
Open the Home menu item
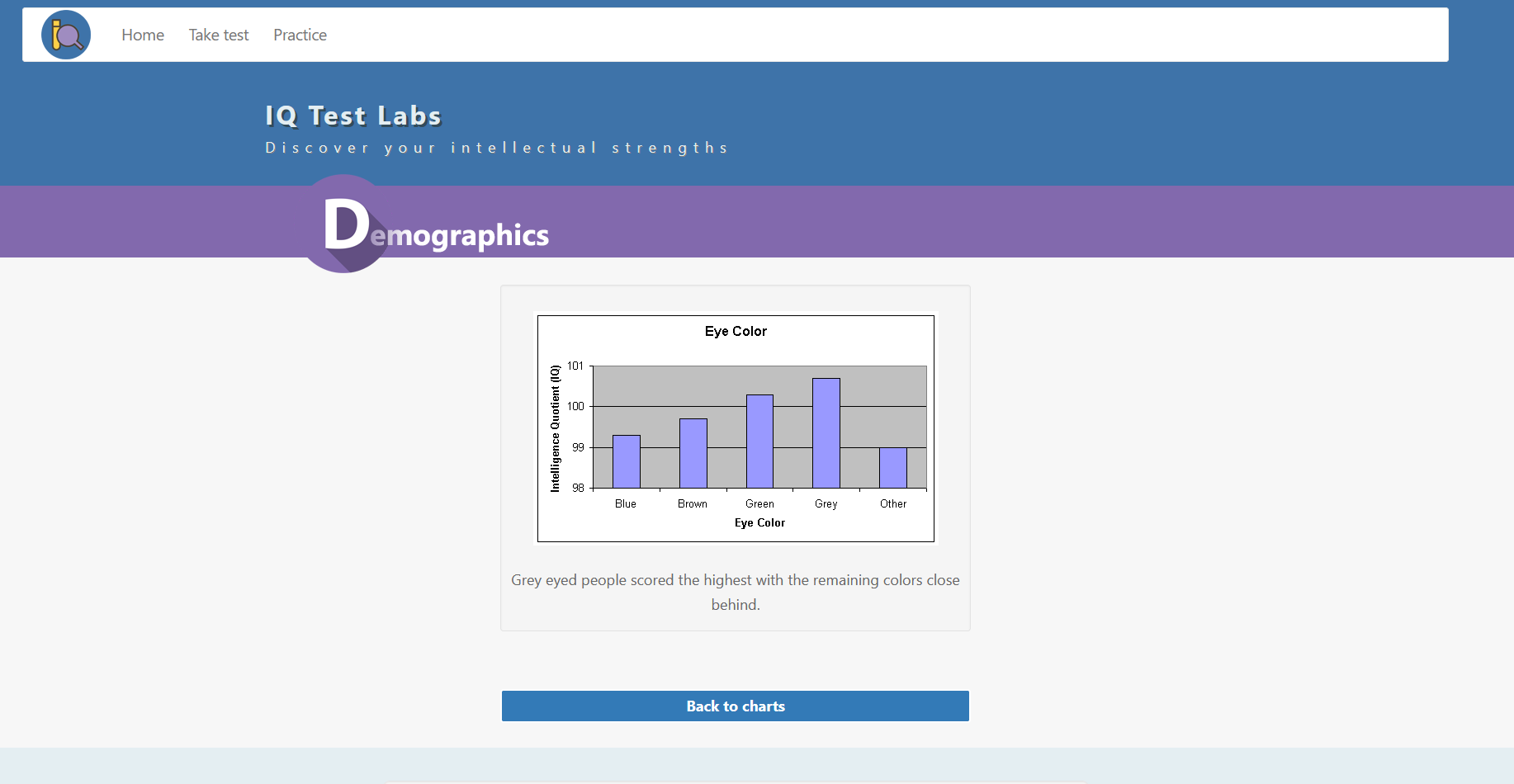click(x=143, y=35)
